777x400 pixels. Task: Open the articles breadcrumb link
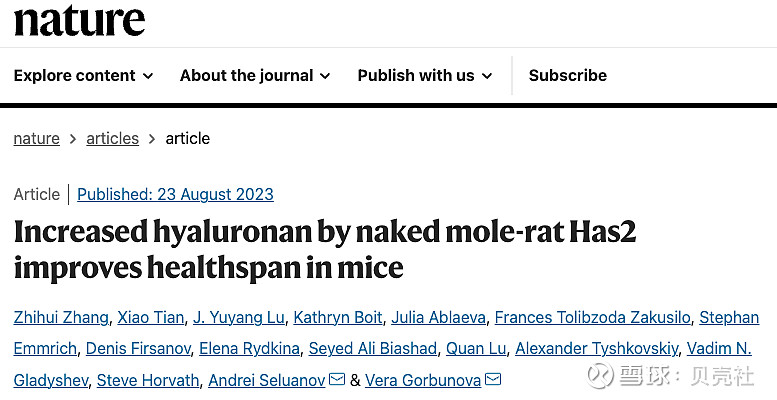click(112, 138)
